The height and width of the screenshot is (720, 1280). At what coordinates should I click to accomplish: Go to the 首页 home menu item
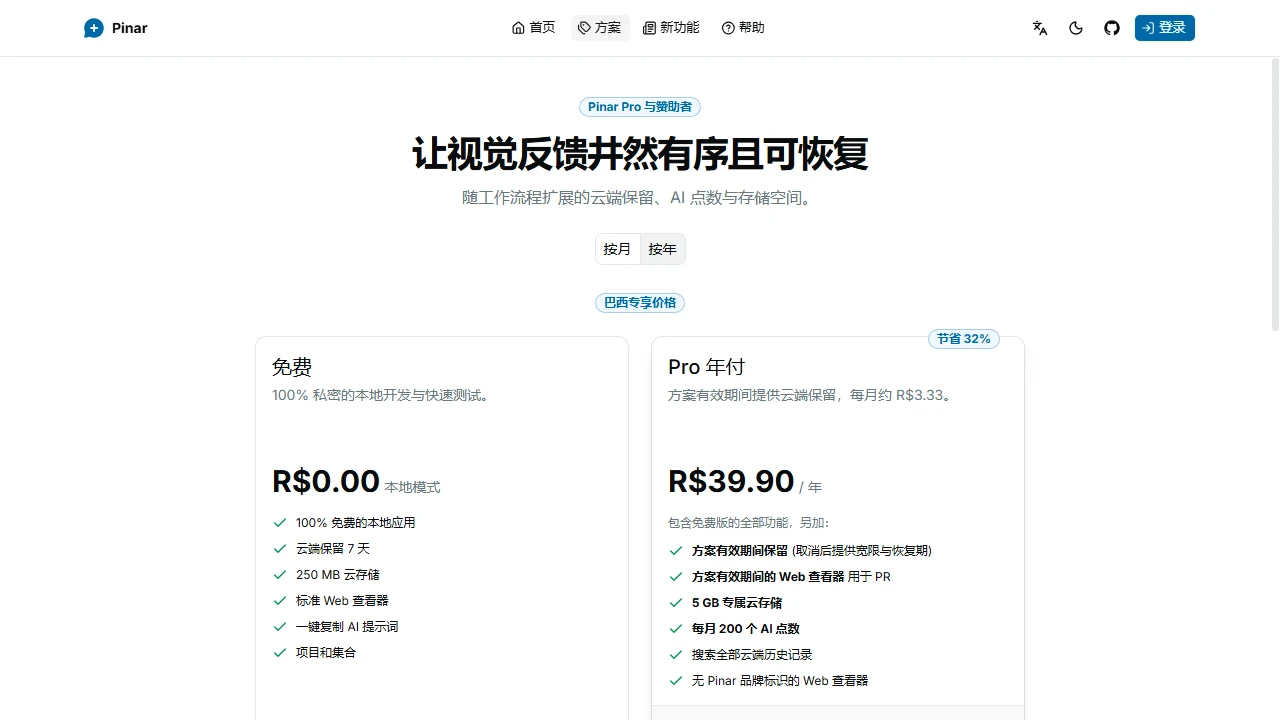[533, 28]
